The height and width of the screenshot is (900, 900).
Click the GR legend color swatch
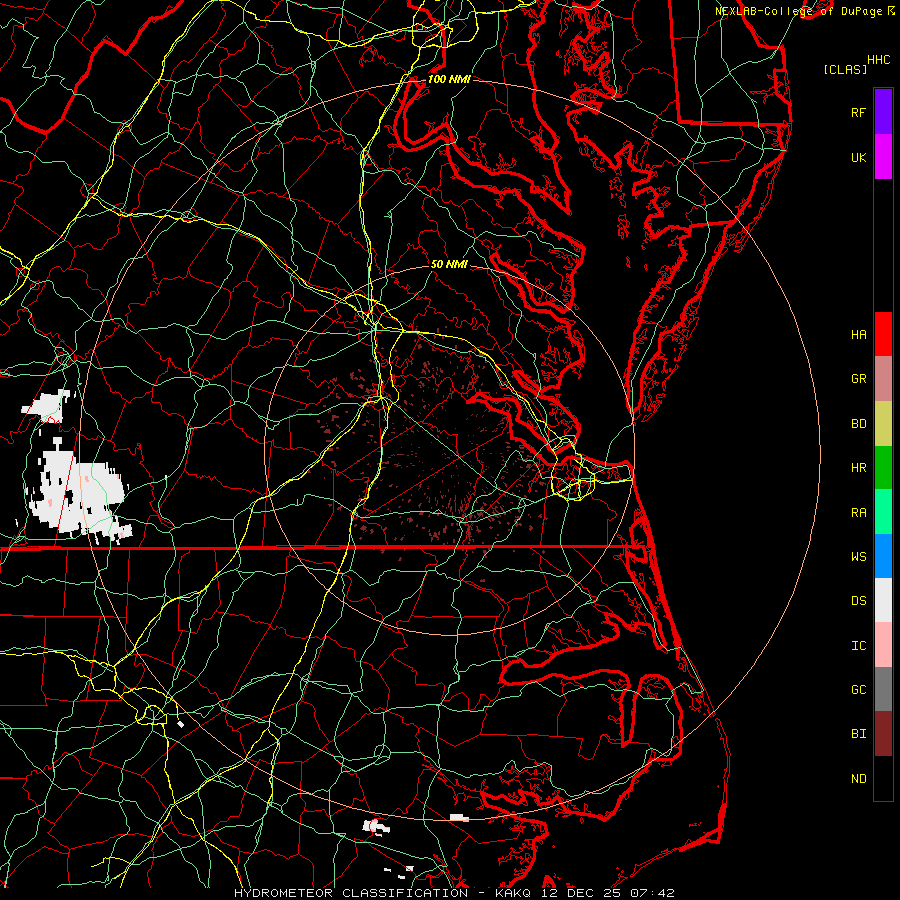click(x=883, y=378)
